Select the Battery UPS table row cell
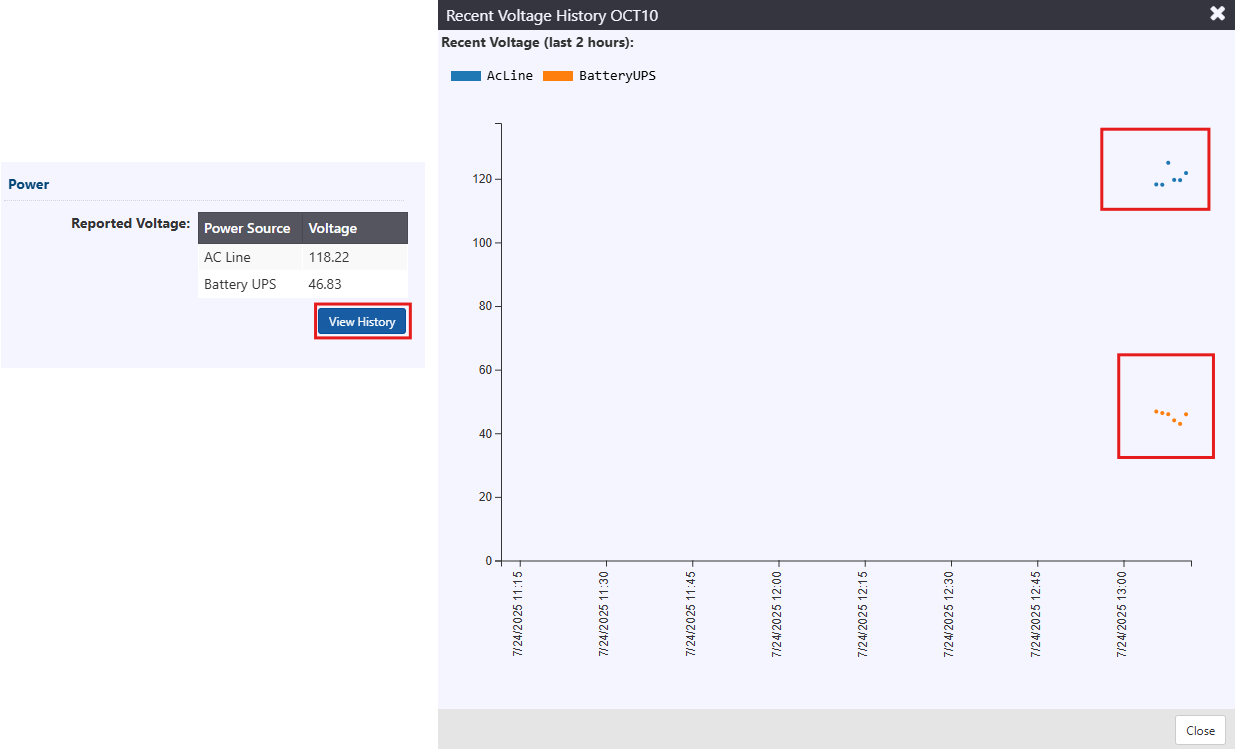This screenshot has height=749, width=1238. pyautogui.click(x=240, y=284)
